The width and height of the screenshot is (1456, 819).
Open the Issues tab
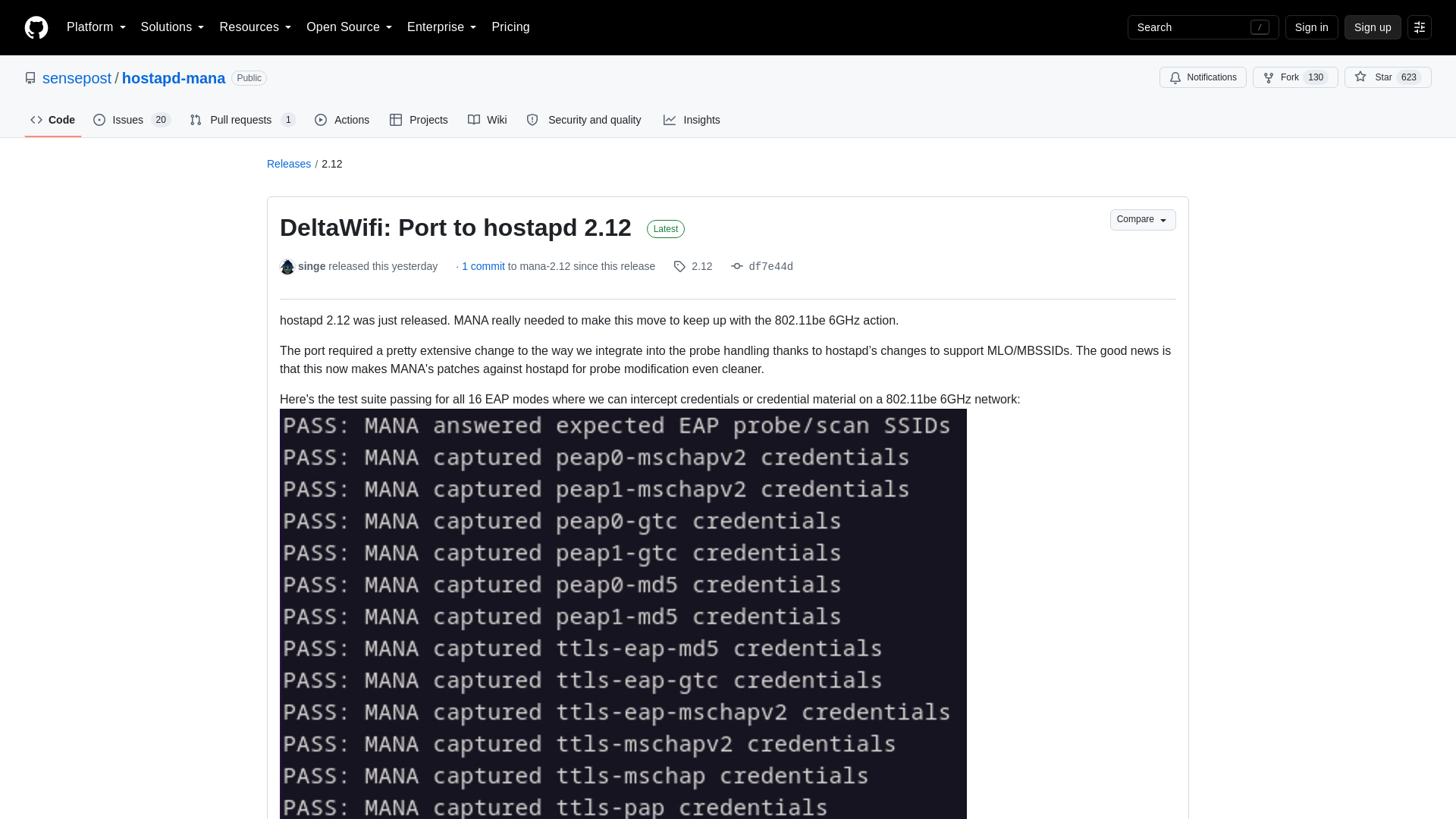[x=132, y=120]
